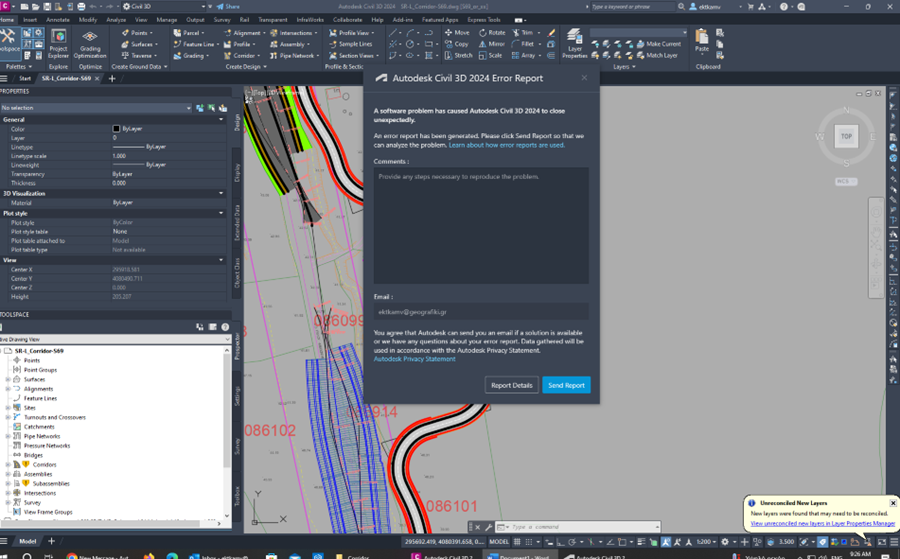
Task: Open the Surfaces dropdown
Action: coord(139,44)
